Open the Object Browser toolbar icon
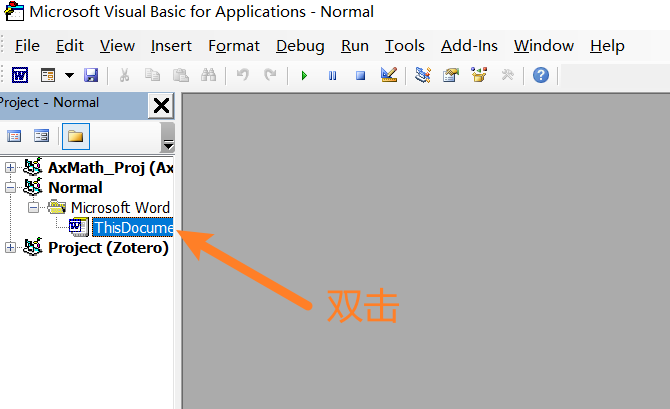Screen dimensions: 670x409 479,75
